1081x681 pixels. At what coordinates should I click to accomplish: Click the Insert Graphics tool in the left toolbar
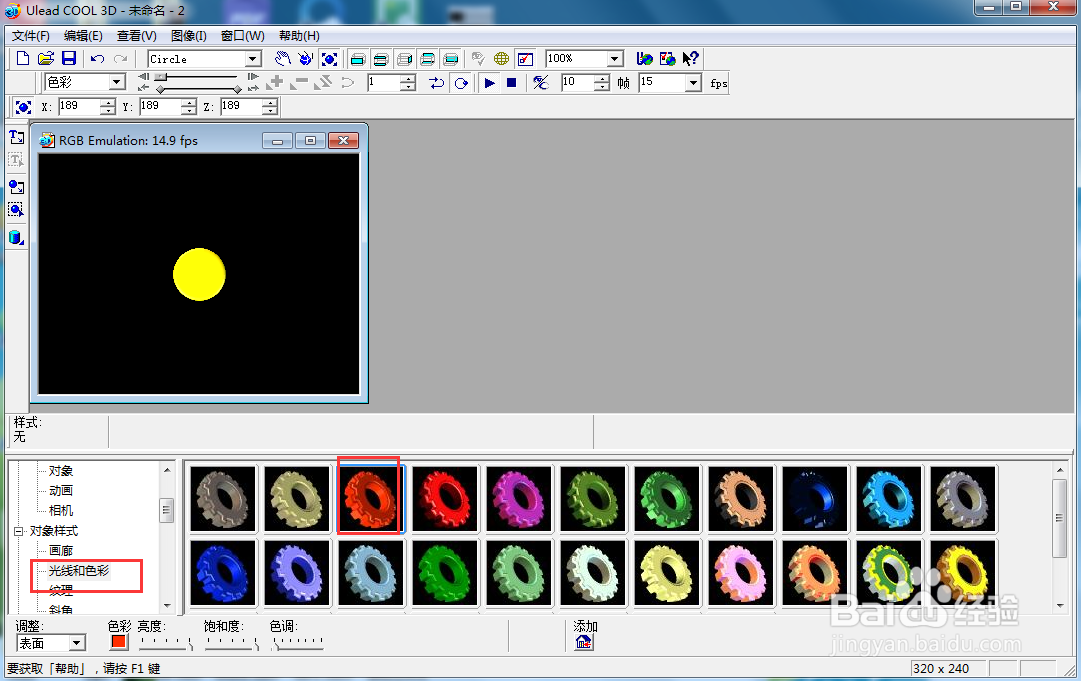click(17, 187)
